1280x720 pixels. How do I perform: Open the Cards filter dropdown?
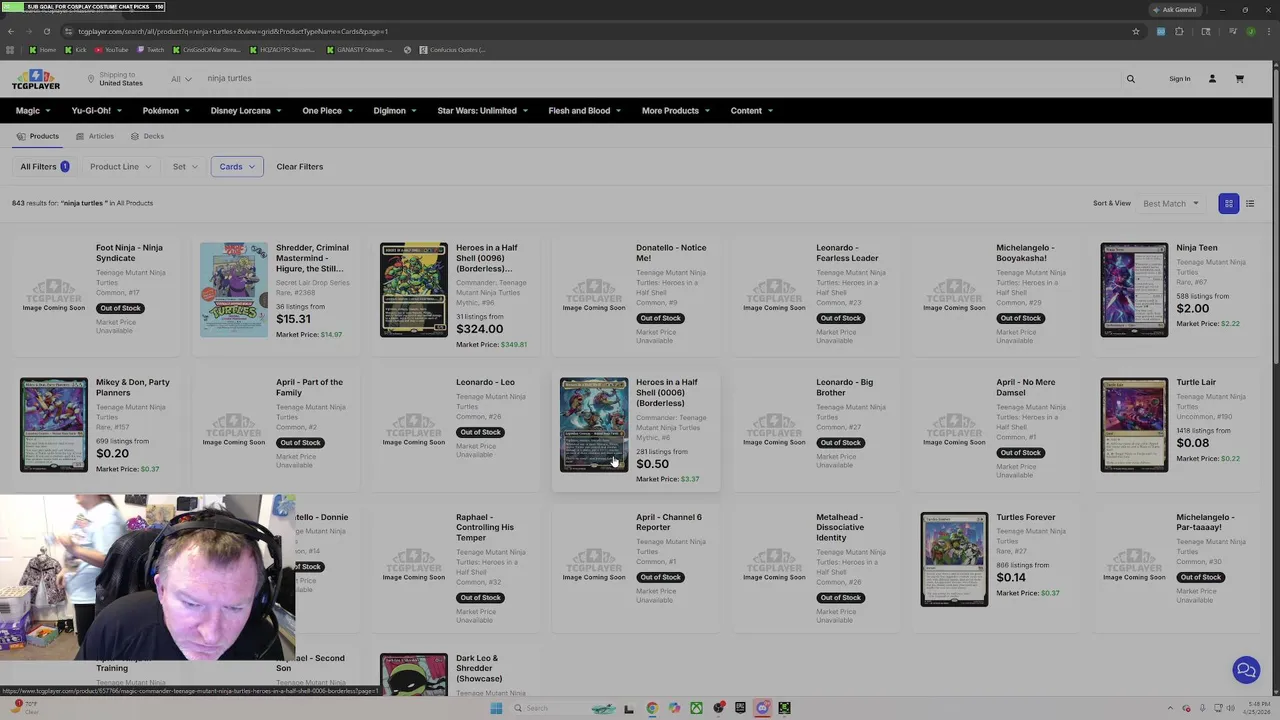click(x=237, y=167)
